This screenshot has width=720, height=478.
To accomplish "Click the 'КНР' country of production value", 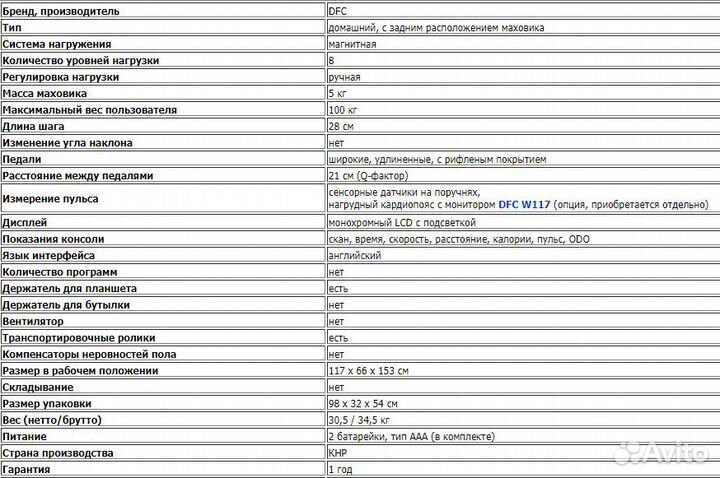I will (x=337, y=452).
